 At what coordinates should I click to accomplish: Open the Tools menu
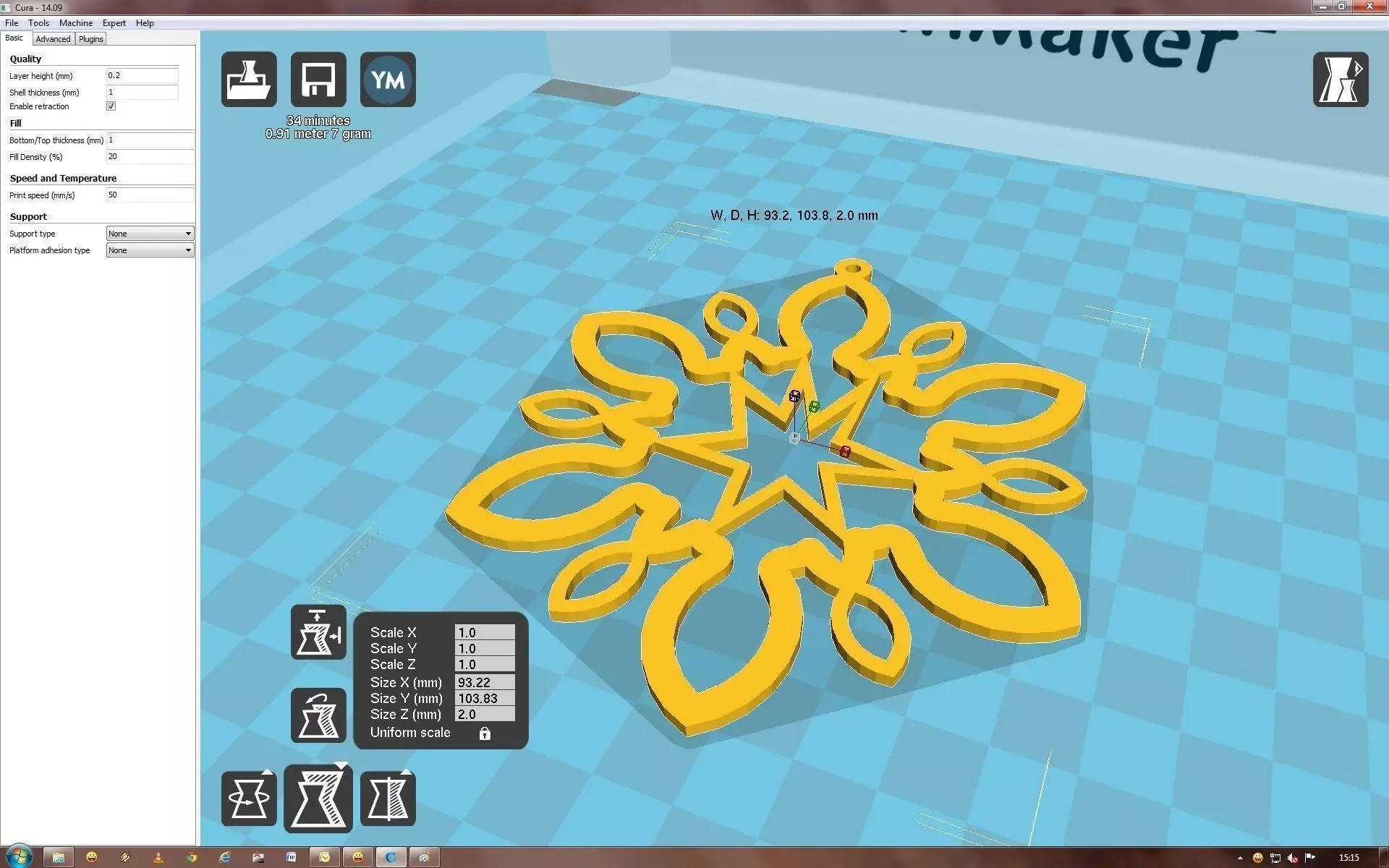coord(38,23)
